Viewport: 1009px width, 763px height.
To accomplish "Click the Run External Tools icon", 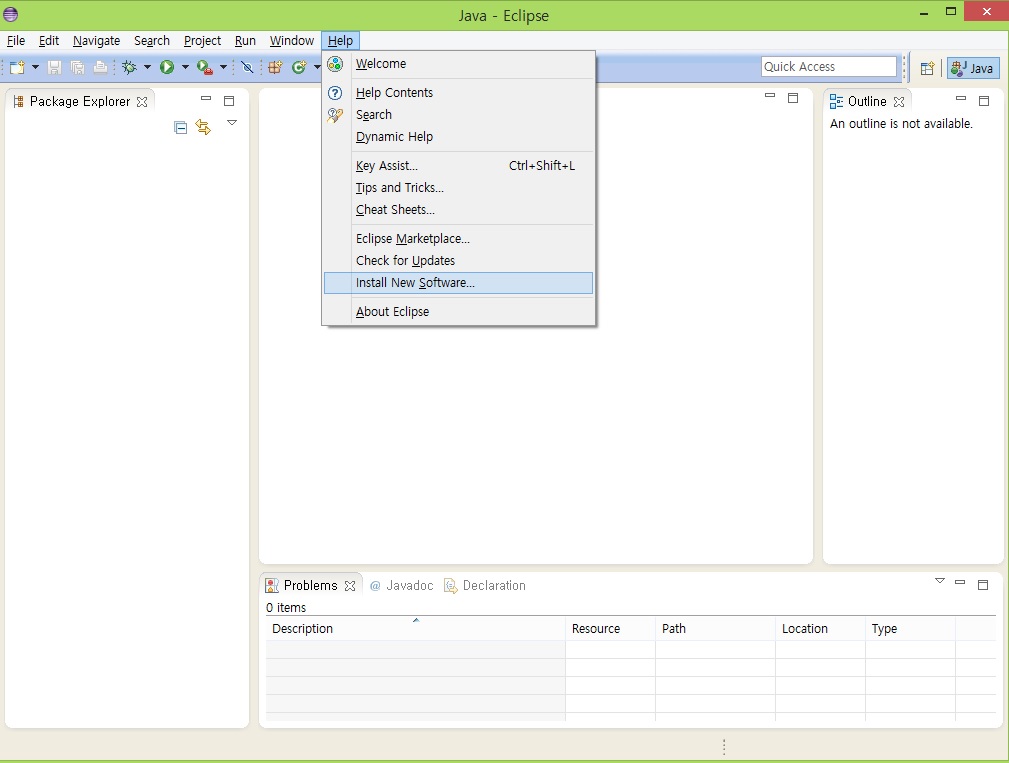I will pos(204,67).
